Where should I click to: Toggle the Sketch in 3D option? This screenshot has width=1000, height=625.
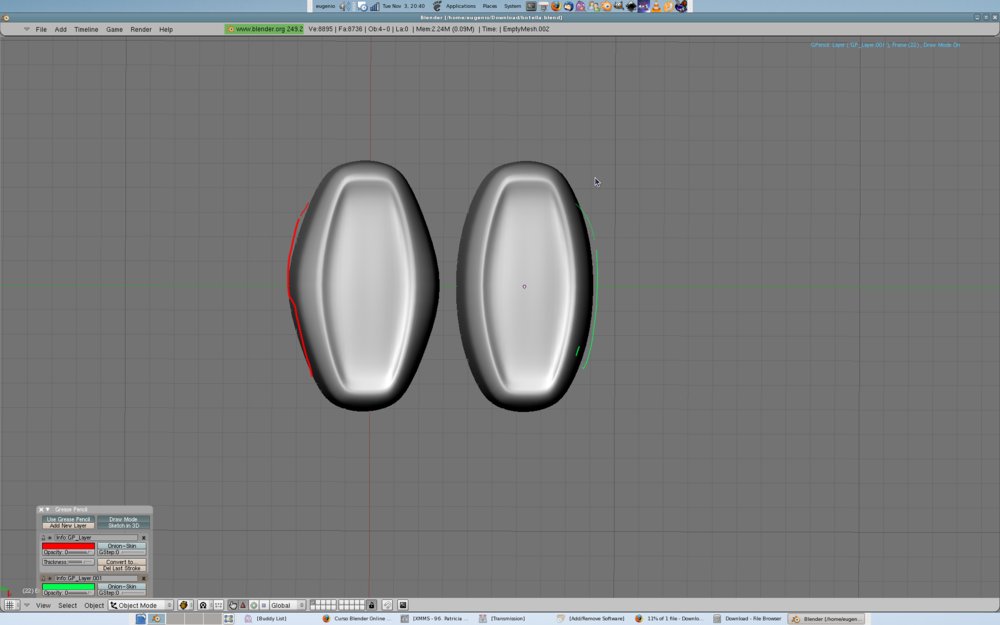[x=124, y=526]
